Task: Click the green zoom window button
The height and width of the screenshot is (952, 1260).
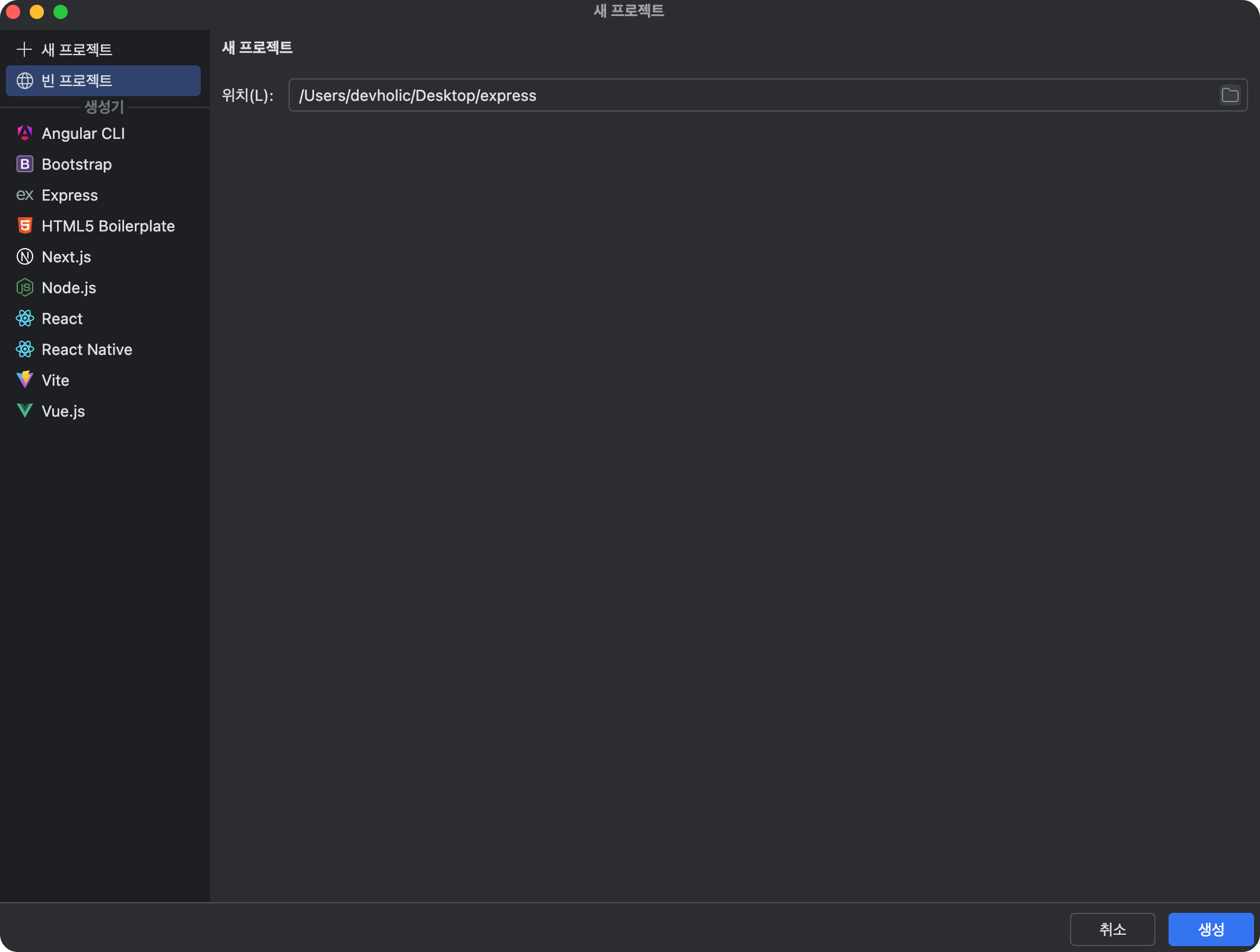Action: (61, 12)
